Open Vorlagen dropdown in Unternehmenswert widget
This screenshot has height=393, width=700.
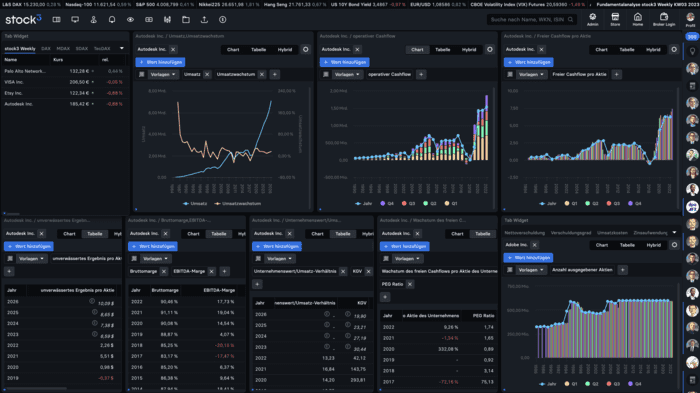tap(279, 259)
